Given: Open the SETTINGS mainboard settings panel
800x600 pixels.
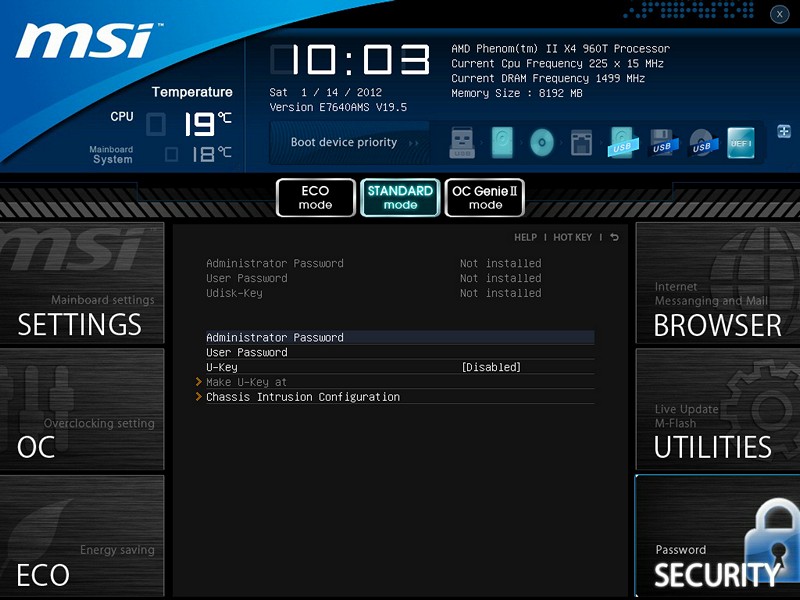Looking at the screenshot, I should point(82,283).
